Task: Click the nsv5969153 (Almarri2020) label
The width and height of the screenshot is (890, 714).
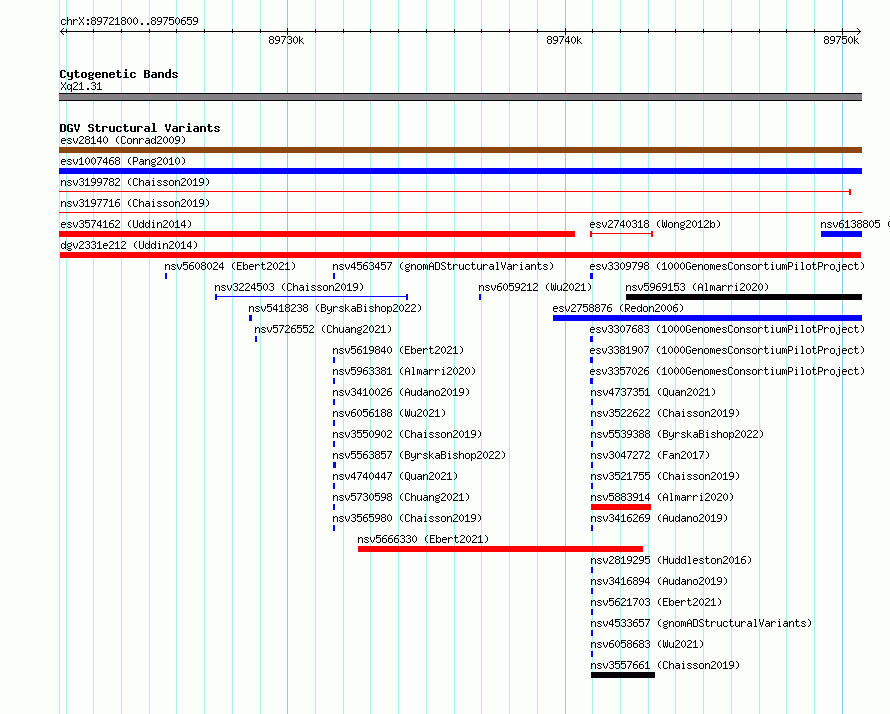Action: click(x=697, y=287)
